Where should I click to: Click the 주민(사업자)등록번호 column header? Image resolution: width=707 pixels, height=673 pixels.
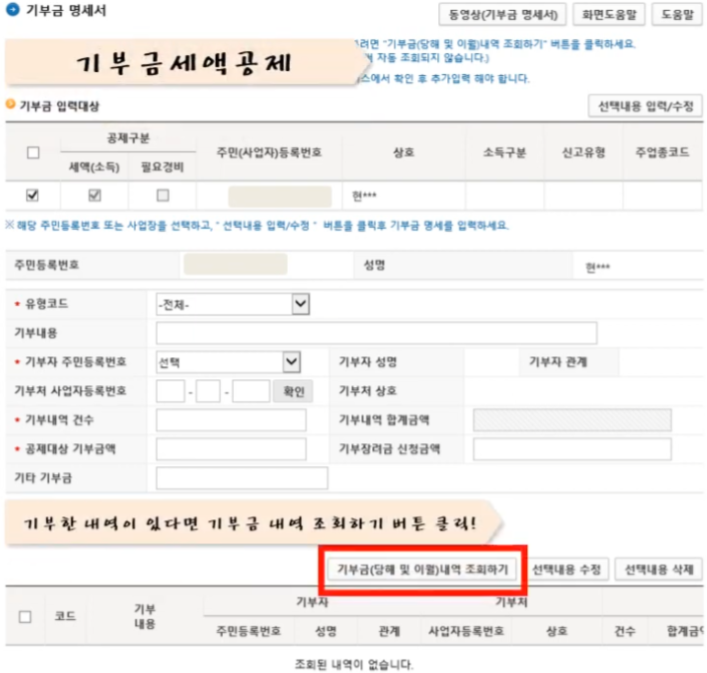pos(269,152)
